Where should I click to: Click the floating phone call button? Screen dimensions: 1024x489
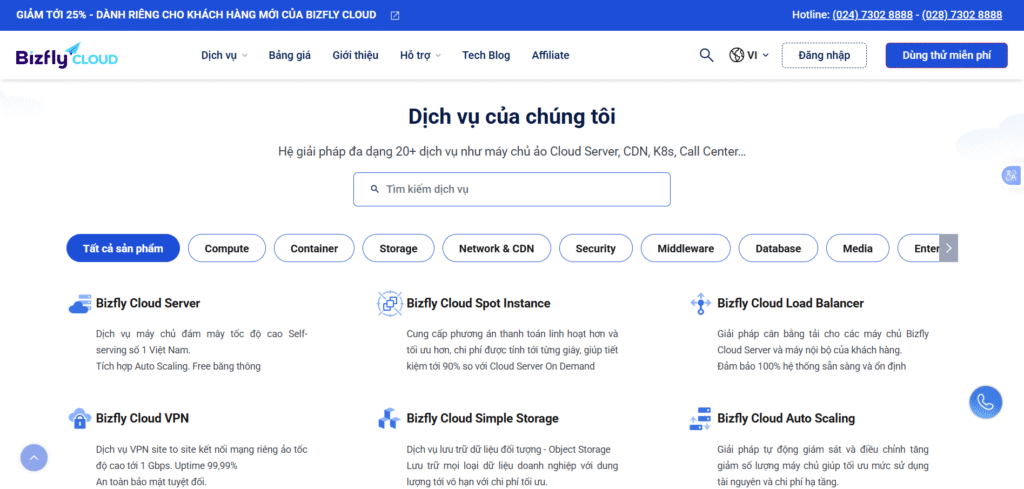tap(985, 402)
